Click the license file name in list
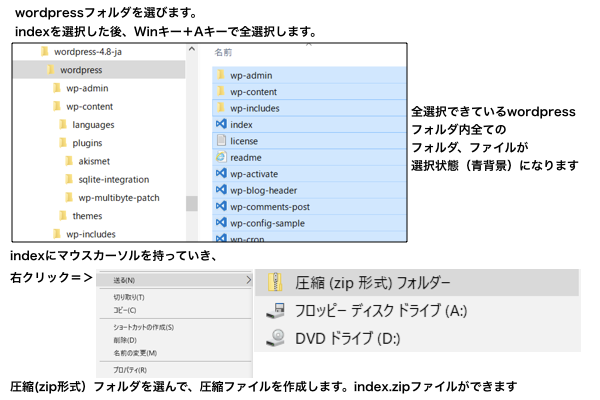600x400 pixels. 244,141
